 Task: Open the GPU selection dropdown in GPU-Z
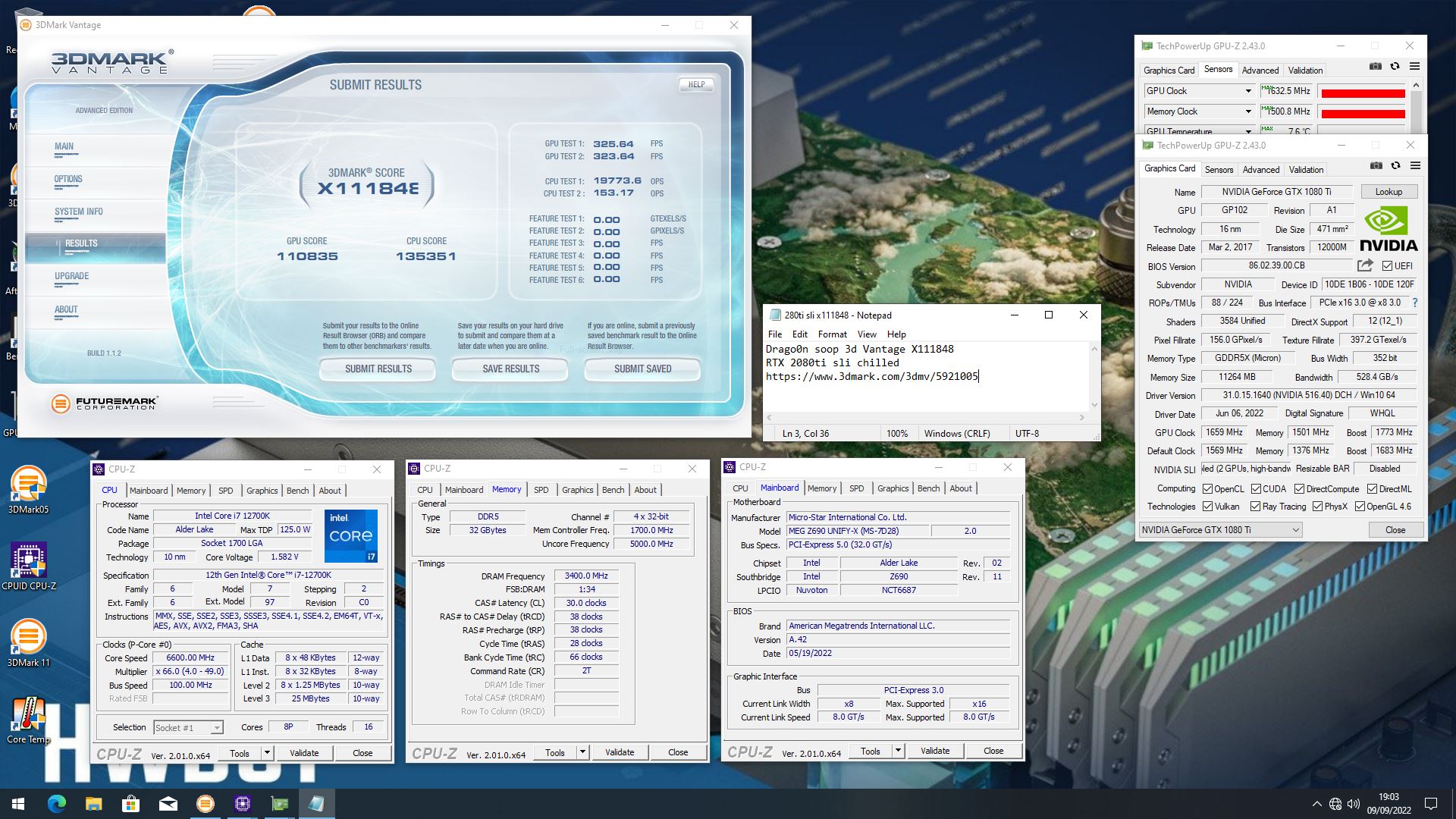[1221, 530]
